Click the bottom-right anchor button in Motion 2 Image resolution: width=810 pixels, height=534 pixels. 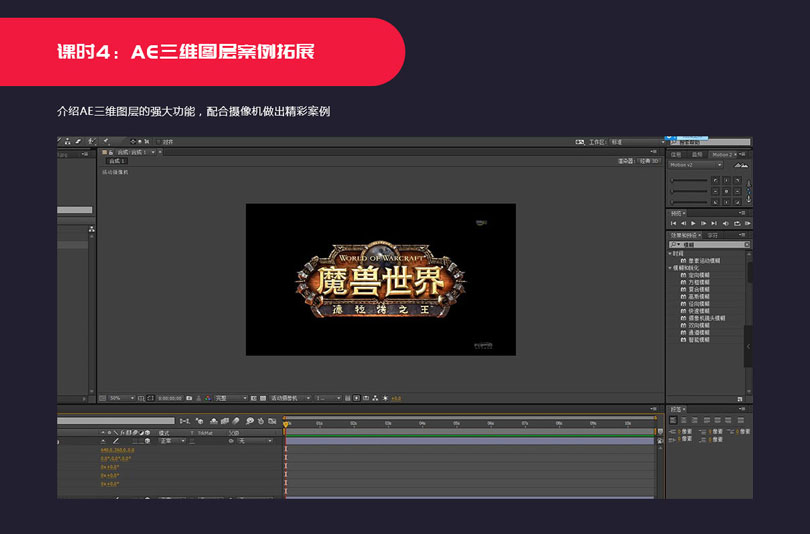[x=738, y=202]
